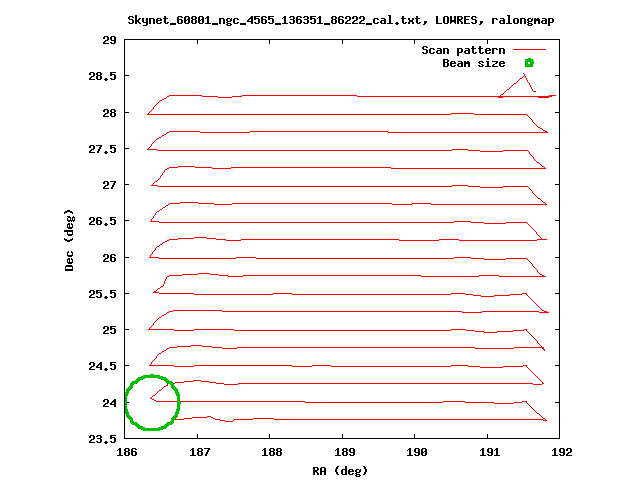Click the Dec tick label 28
This screenshot has width=640, height=480.
[109, 113]
